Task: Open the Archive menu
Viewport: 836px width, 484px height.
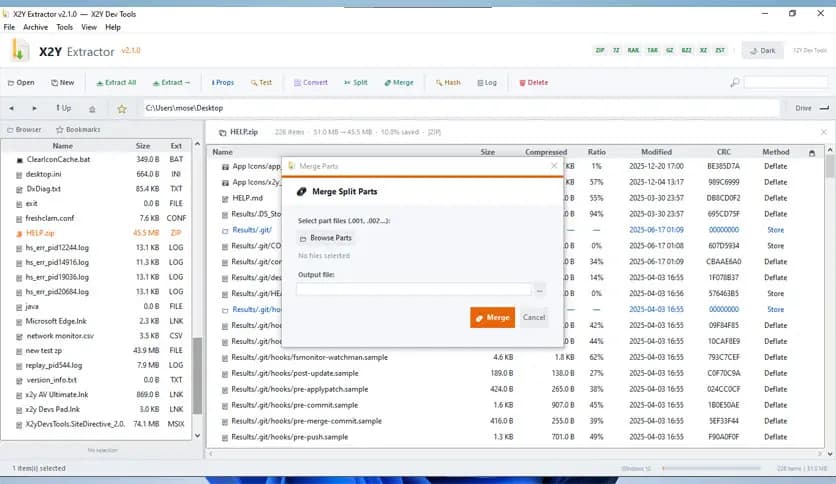Action: (x=35, y=27)
